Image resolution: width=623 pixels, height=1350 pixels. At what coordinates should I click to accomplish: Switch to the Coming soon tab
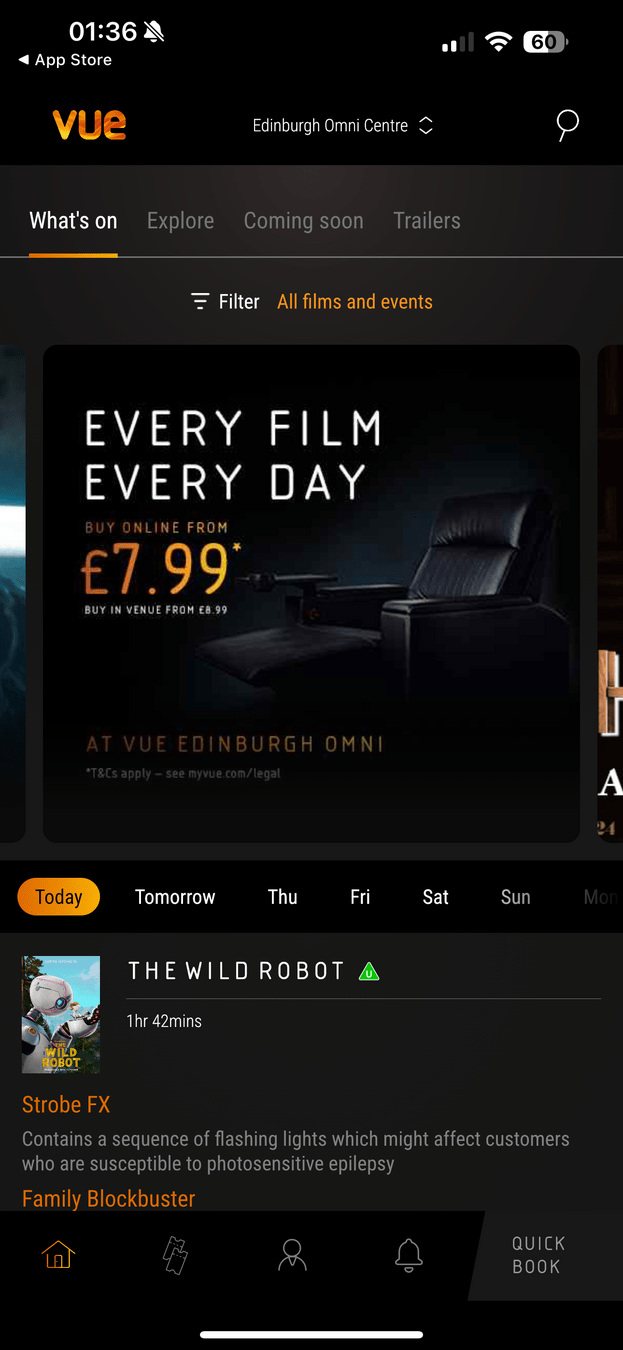[303, 221]
